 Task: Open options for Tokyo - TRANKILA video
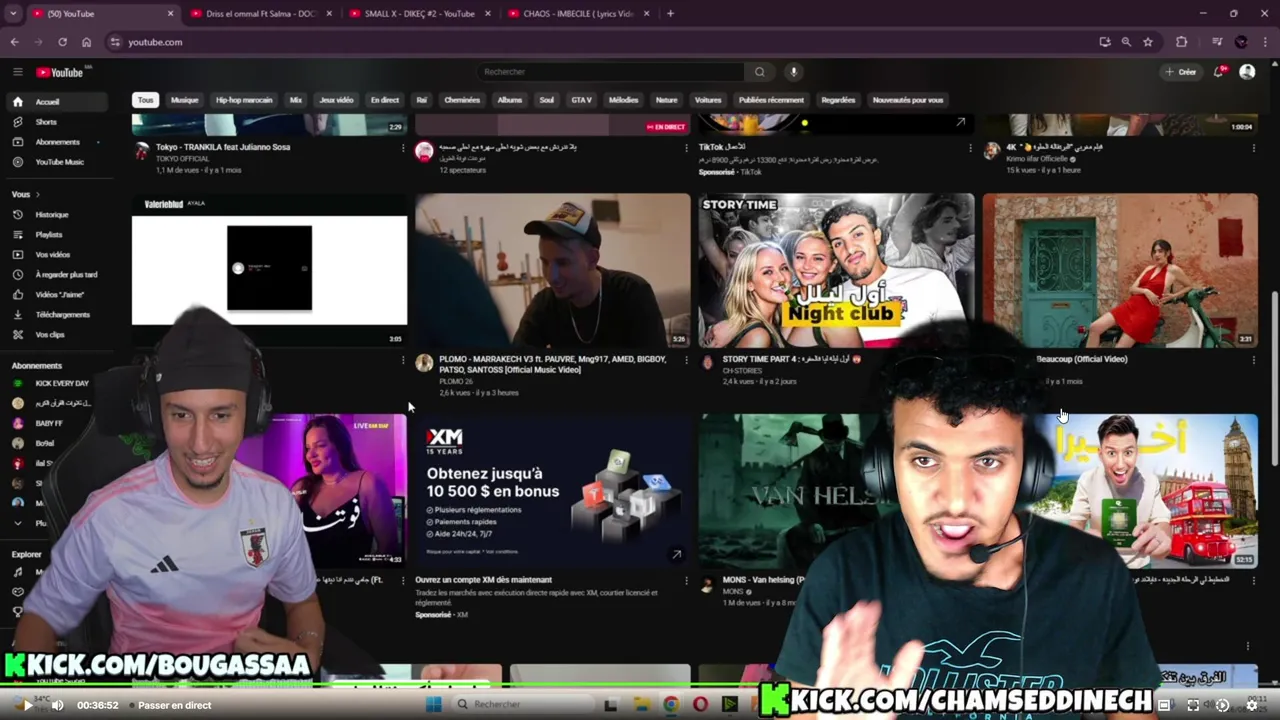(403, 148)
